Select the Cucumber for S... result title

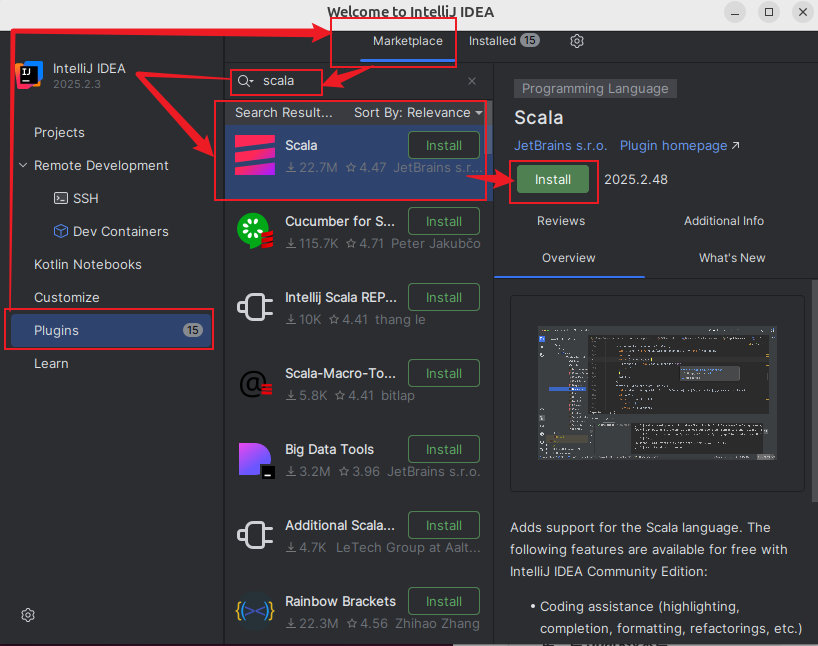point(340,221)
